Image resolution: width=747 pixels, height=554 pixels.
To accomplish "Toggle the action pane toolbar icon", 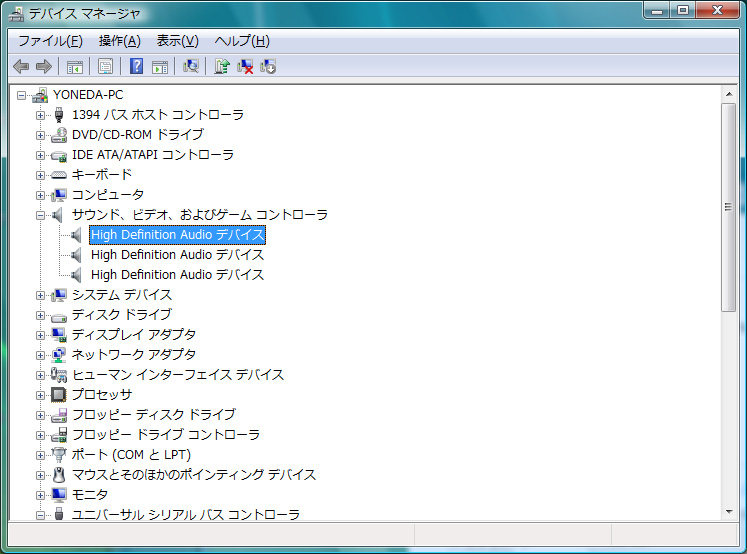I will pos(160,67).
